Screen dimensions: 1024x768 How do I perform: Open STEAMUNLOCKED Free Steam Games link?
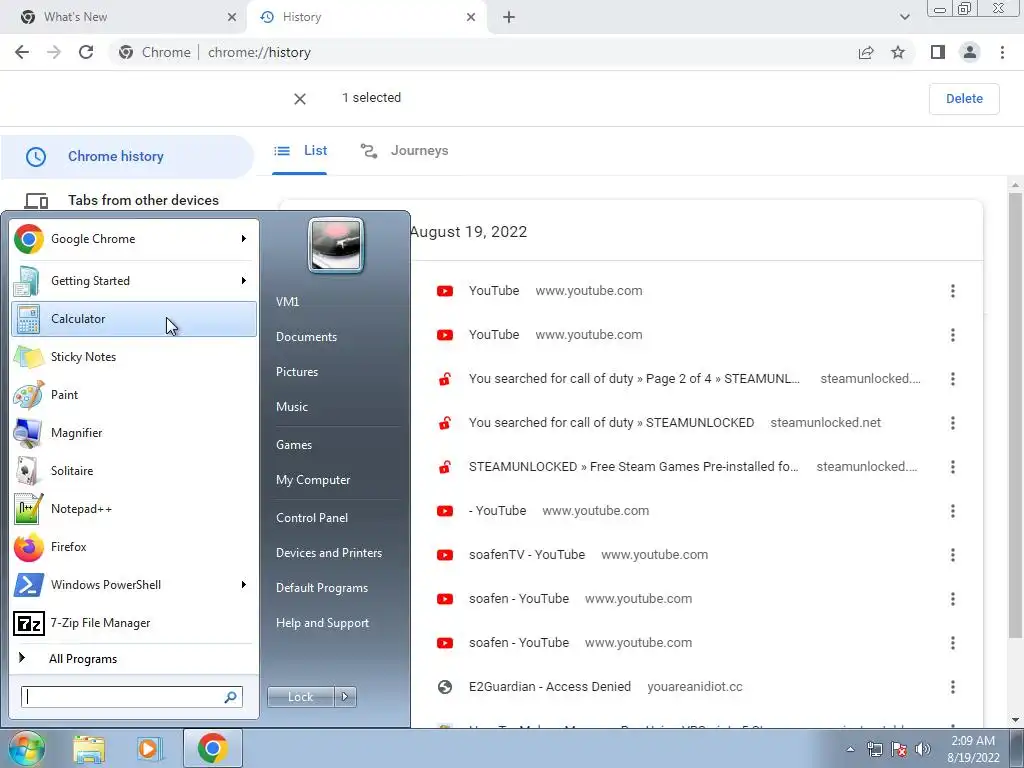pos(633,466)
